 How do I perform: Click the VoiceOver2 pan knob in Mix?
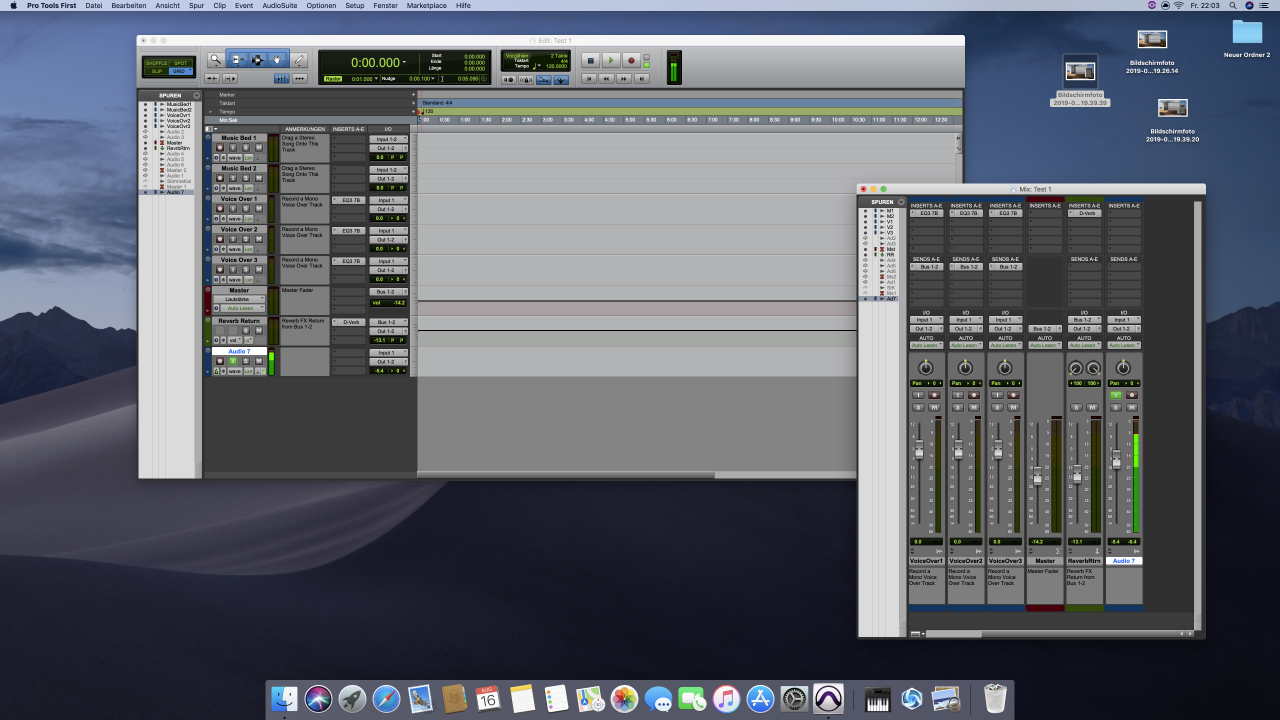coord(965,368)
